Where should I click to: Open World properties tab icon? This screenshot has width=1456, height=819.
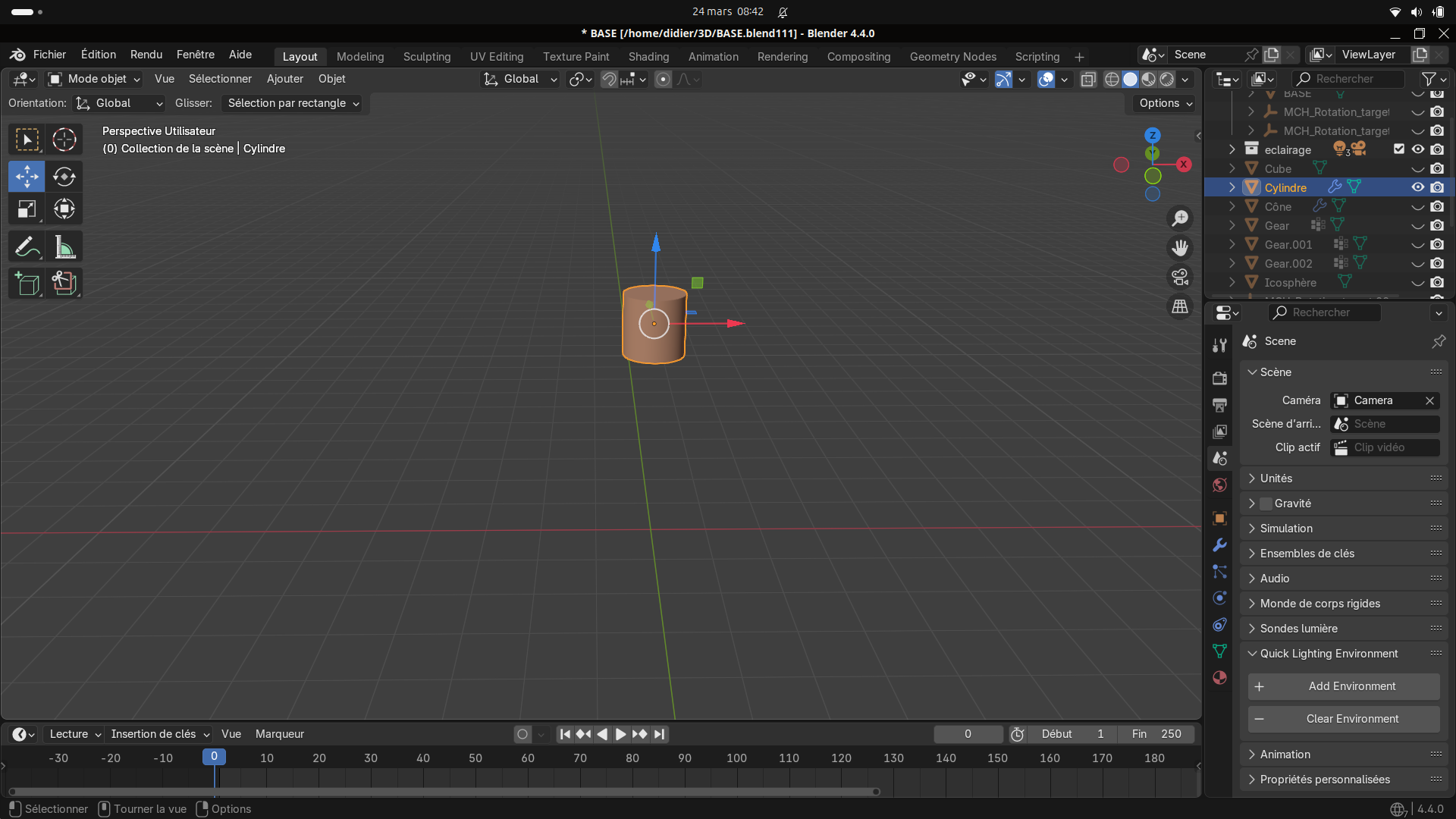point(1219,485)
